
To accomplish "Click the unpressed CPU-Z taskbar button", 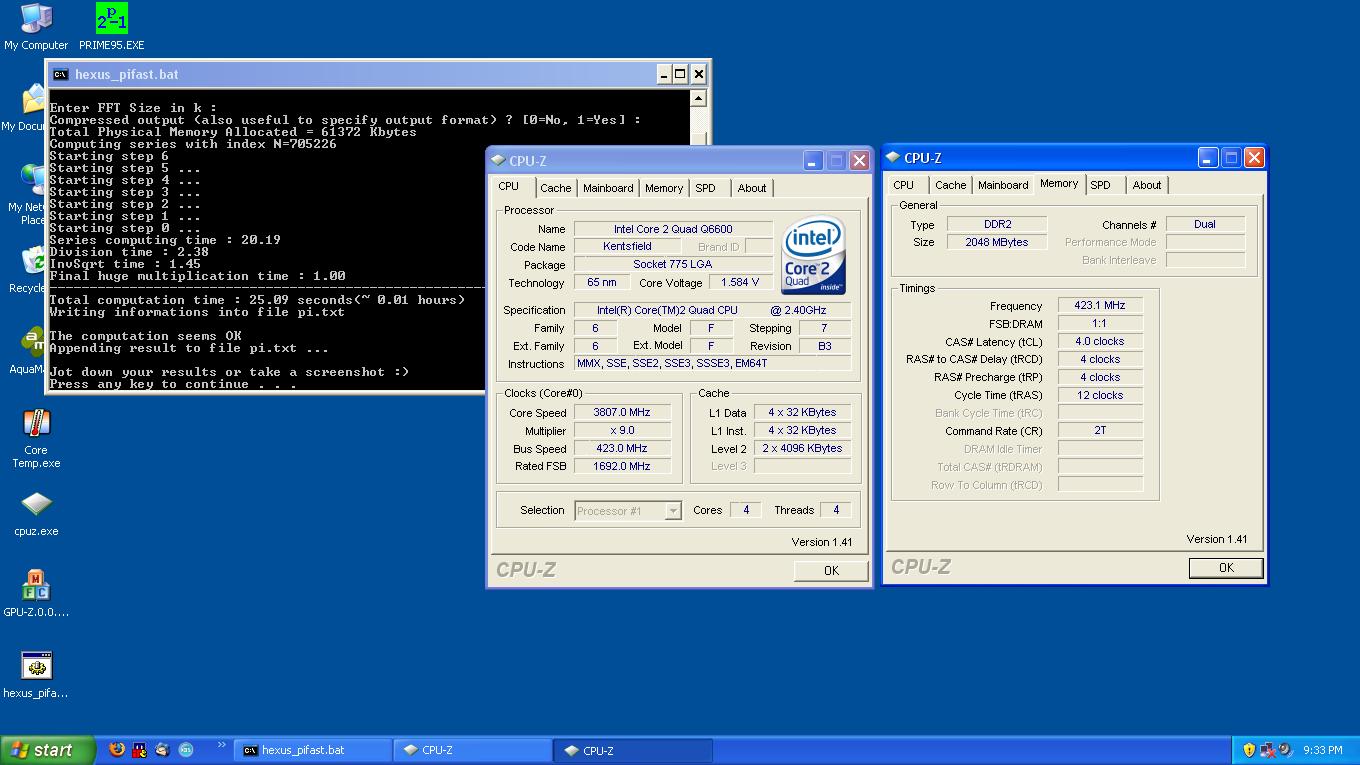I will 474,750.
